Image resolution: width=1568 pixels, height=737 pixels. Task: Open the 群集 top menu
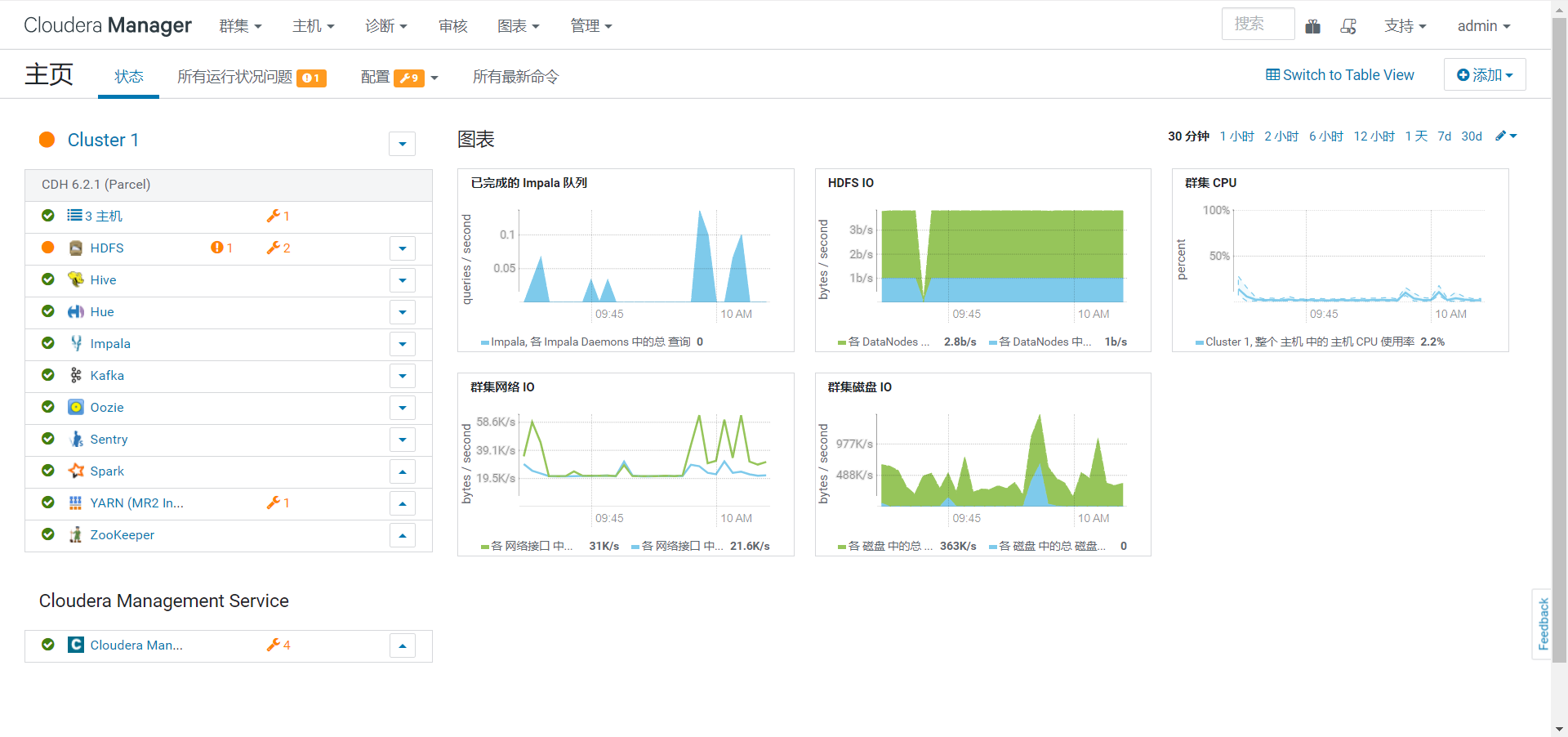coord(240,26)
